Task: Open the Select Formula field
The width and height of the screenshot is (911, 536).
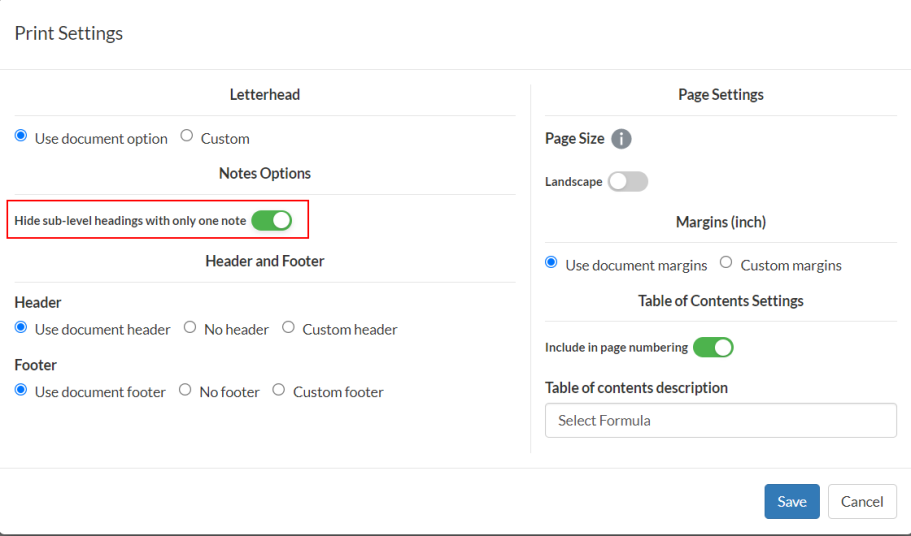Action: 720,421
